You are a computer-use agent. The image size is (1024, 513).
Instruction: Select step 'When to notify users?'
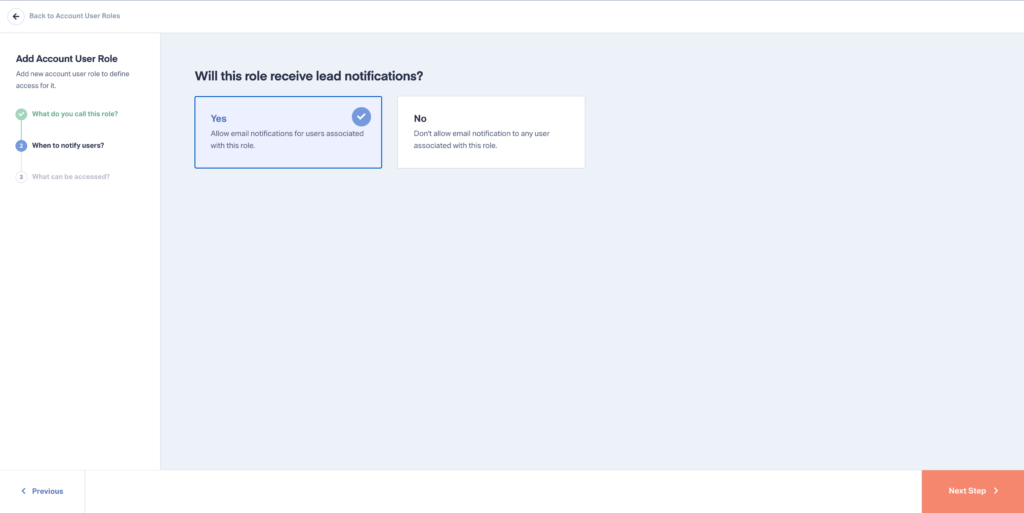pos(68,146)
